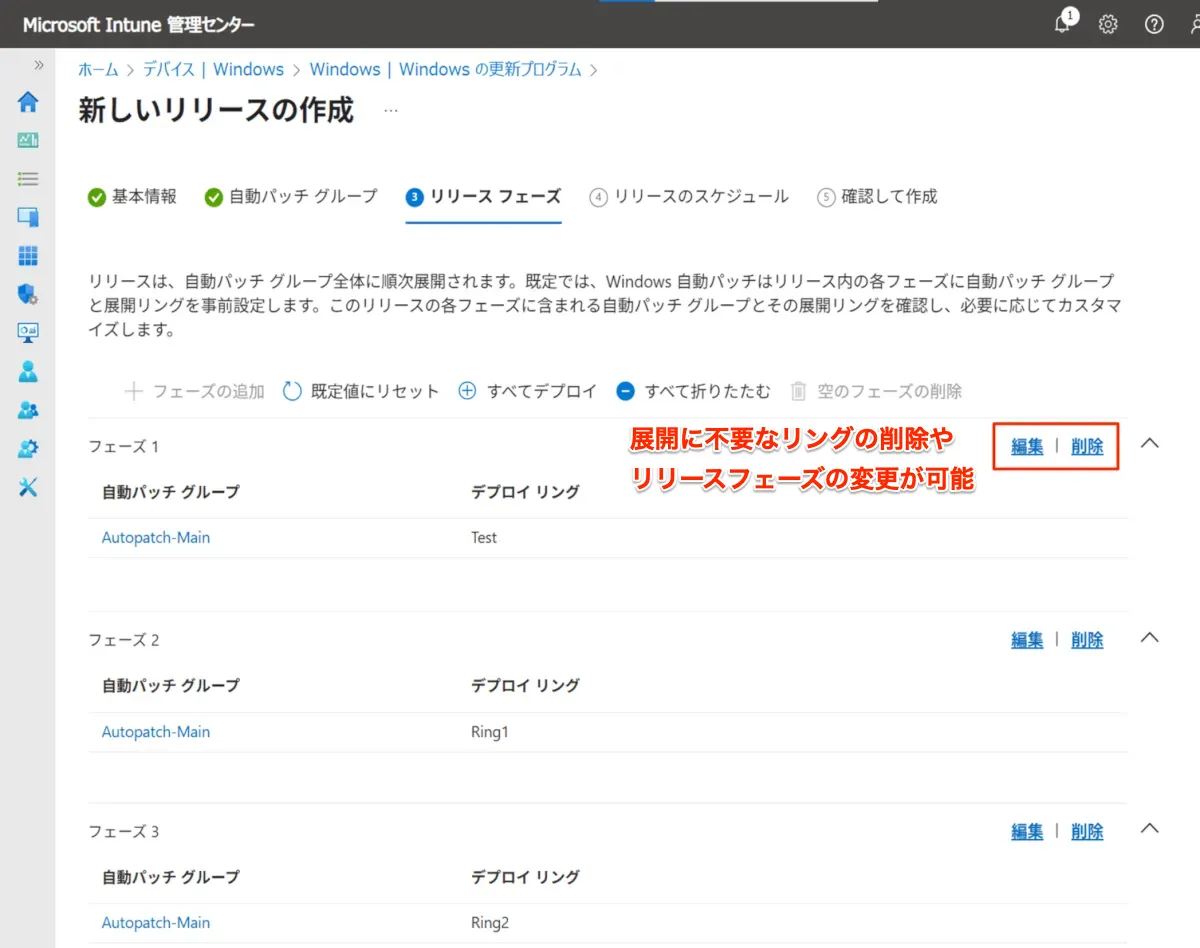Viewport: 1200px width, 948px height.
Task: Open notifications bell icon
Action: [x=1063, y=23]
